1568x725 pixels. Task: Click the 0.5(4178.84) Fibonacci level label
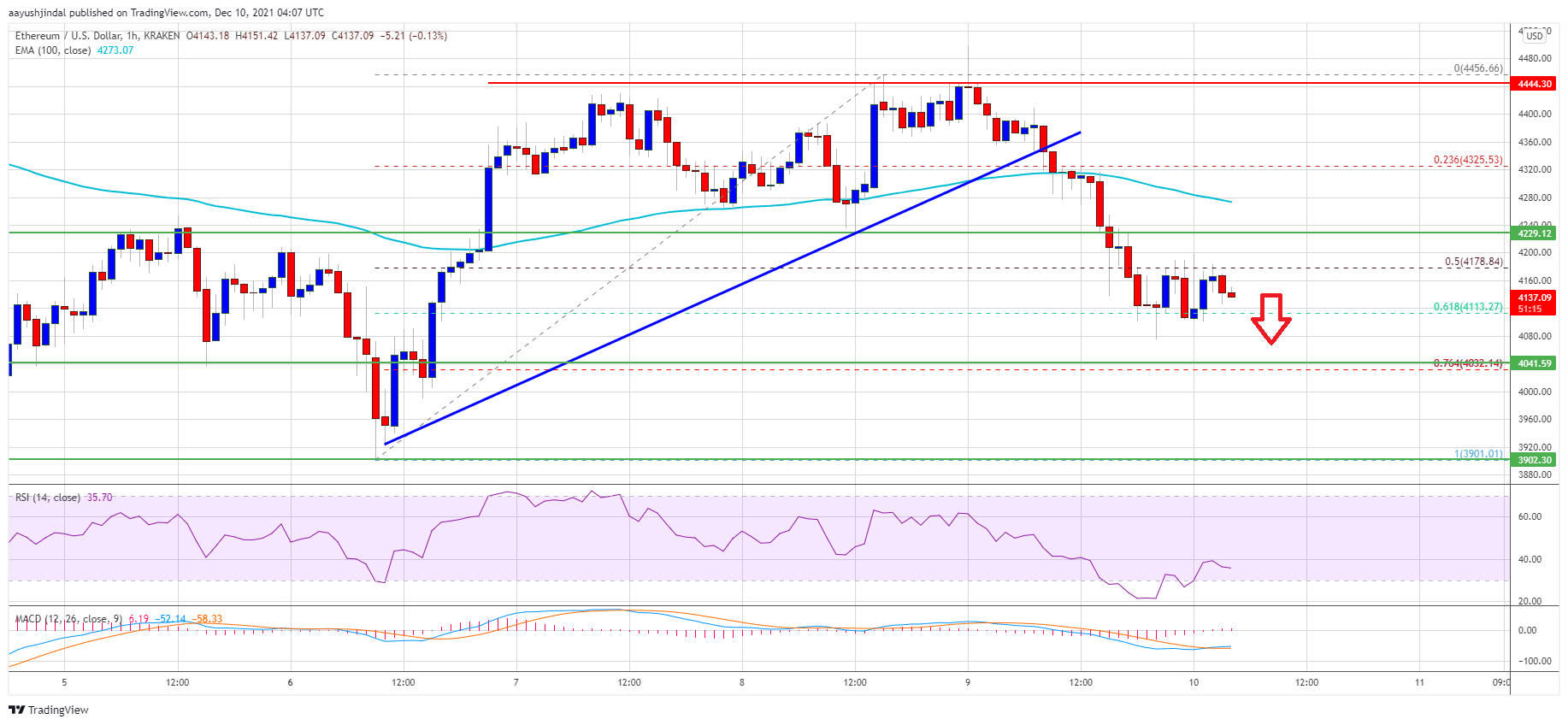pyautogui.click(x=1474, y=262)
